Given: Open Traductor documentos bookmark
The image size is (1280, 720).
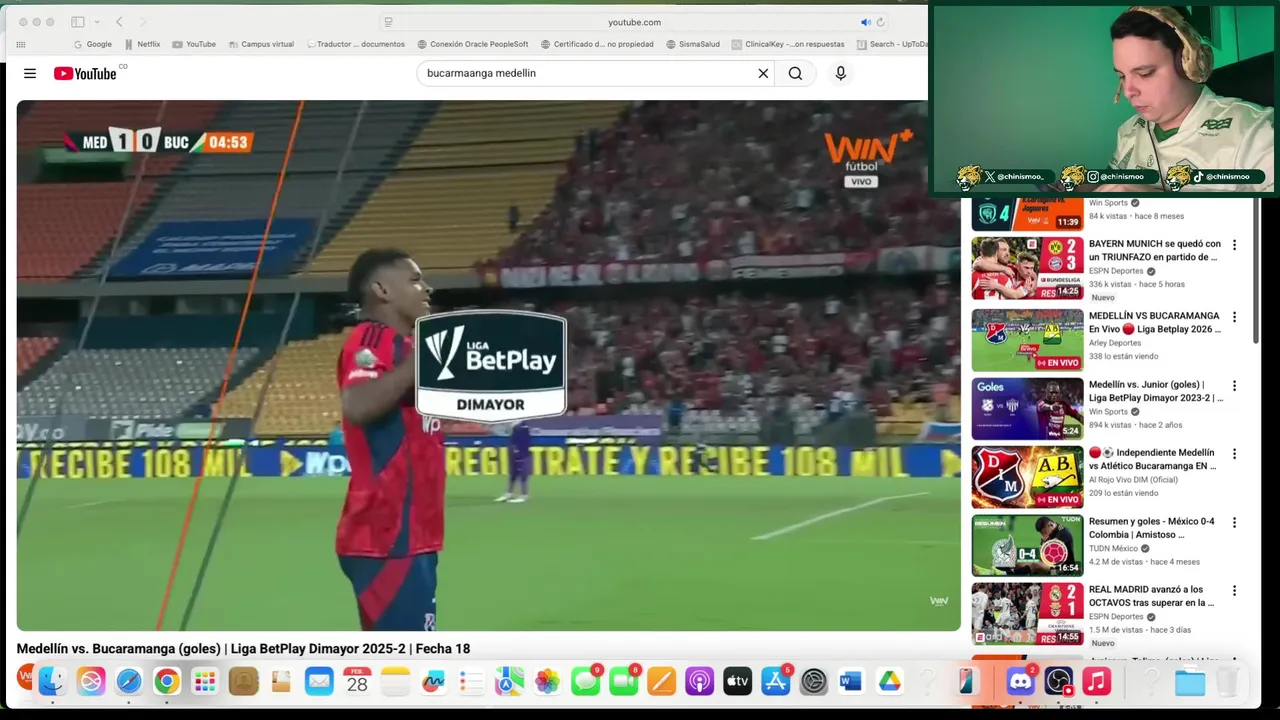Looking at the screenshot, I should click(356, 44).
